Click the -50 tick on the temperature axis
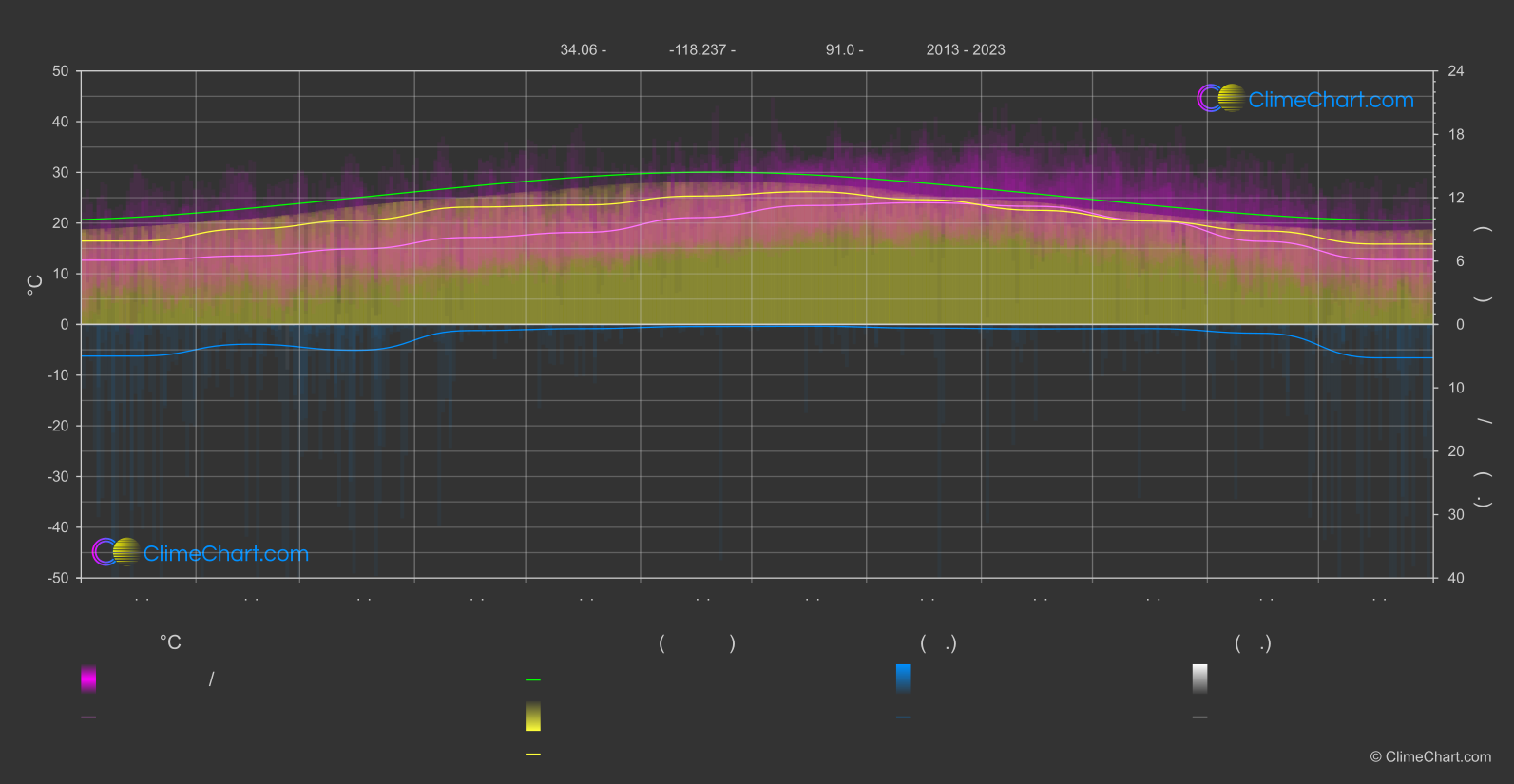Screen dimensions: 1514x784 coord(58,578)
